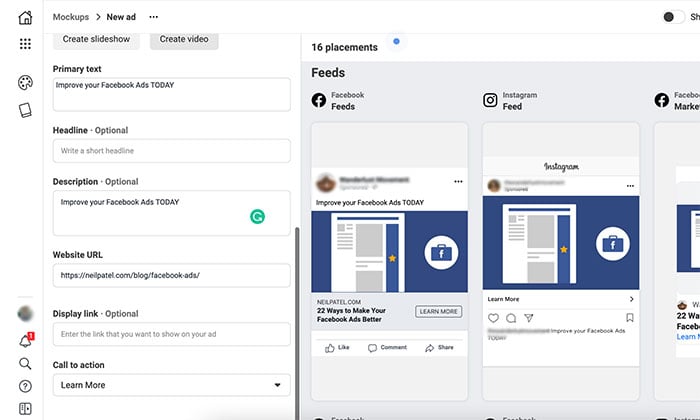
Task: Open the profile avatar in sidebar
Action: [25, 313]
